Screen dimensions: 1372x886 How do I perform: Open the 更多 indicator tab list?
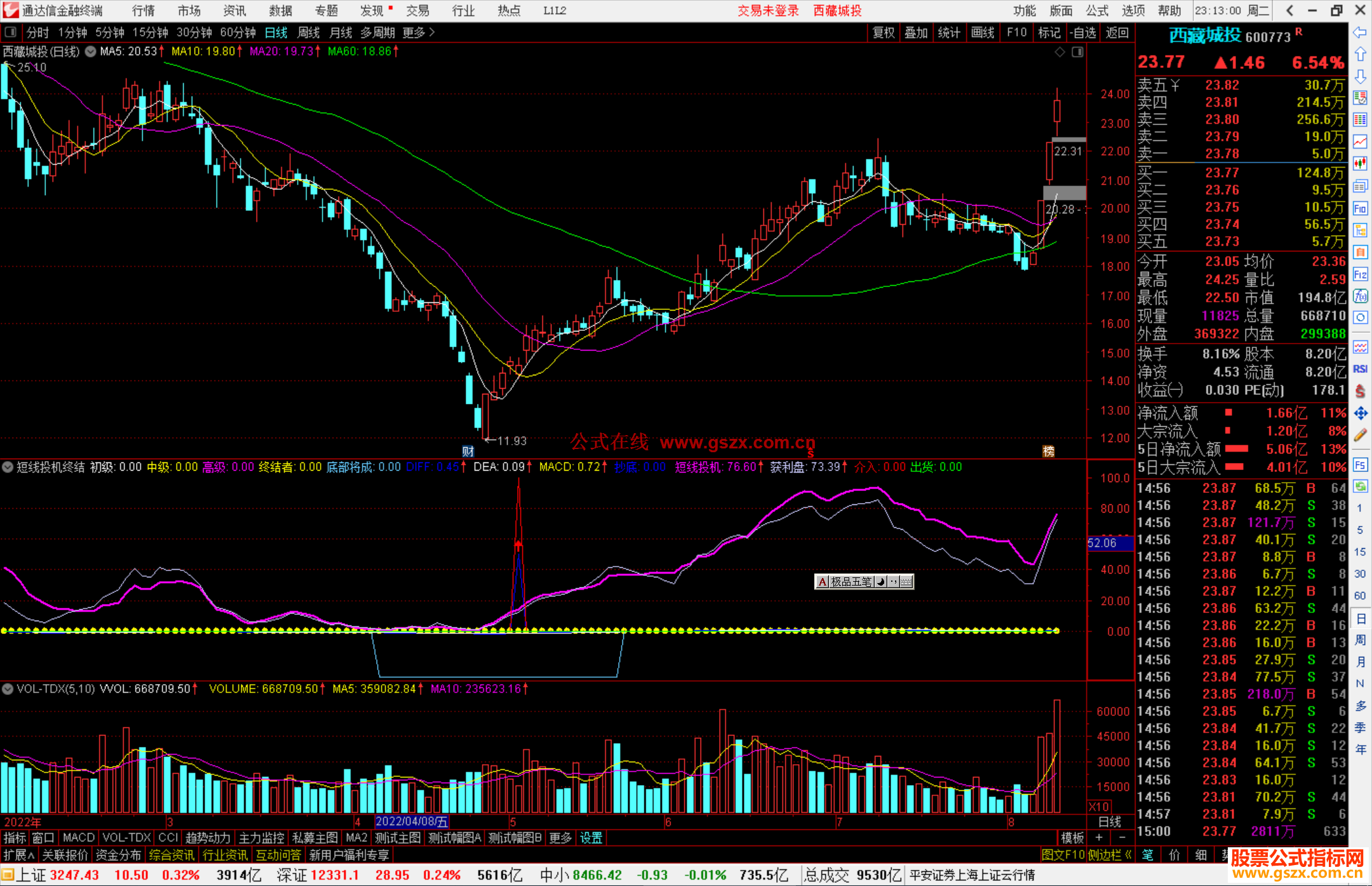click(x=560, y=838)
